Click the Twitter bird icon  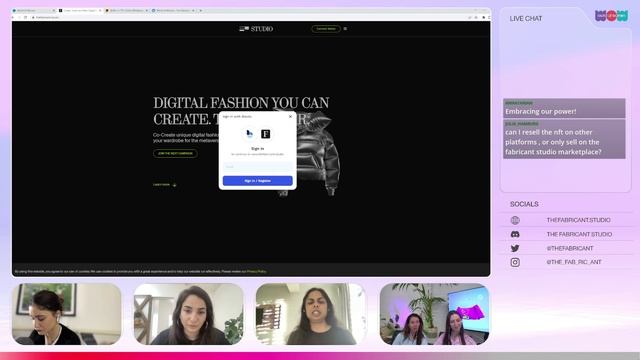pos(515,248)
